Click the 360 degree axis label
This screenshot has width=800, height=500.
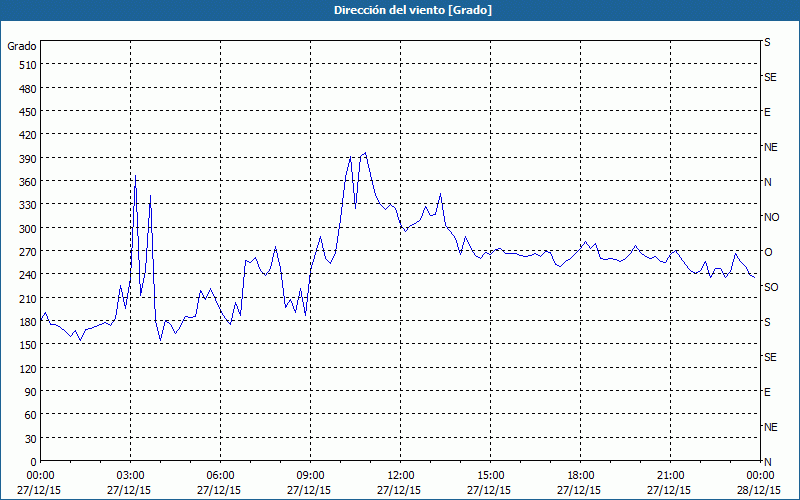28,182
